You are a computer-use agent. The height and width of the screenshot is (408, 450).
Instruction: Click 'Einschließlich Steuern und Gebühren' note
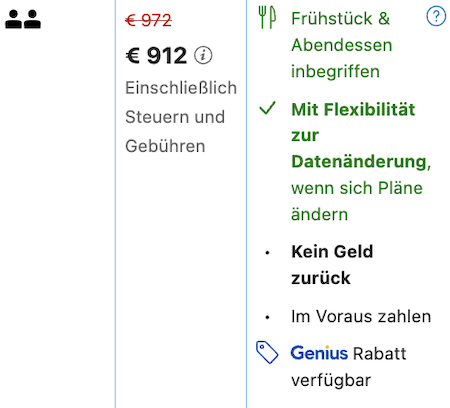181,117
